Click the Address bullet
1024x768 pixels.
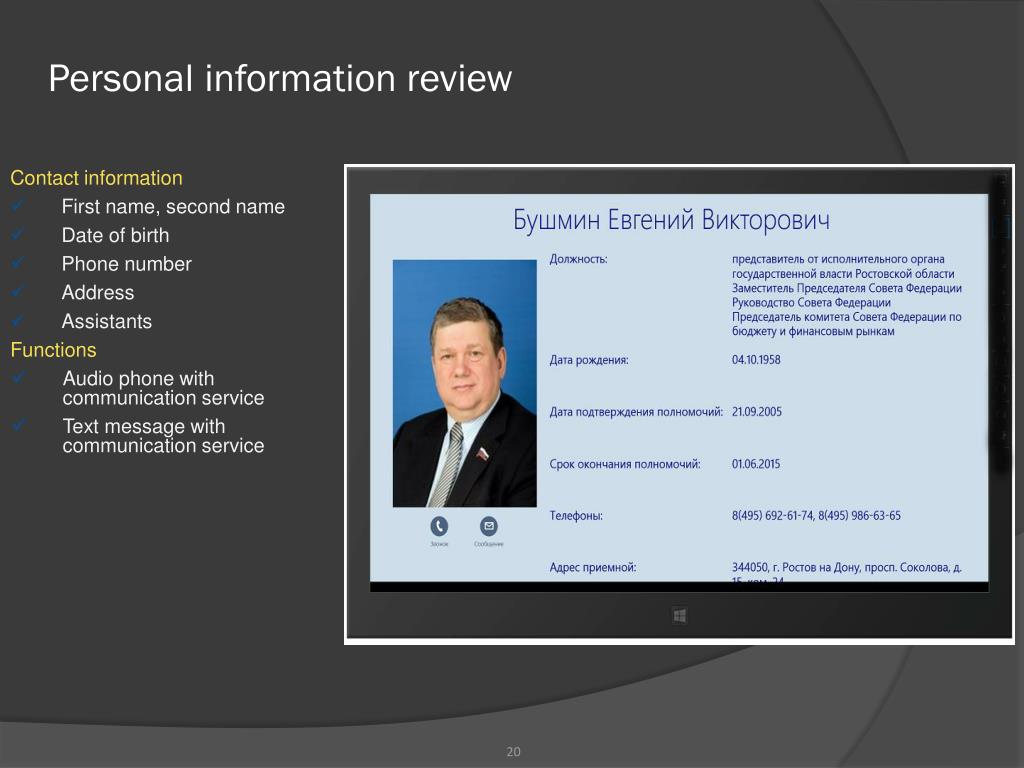pos(98,293)
